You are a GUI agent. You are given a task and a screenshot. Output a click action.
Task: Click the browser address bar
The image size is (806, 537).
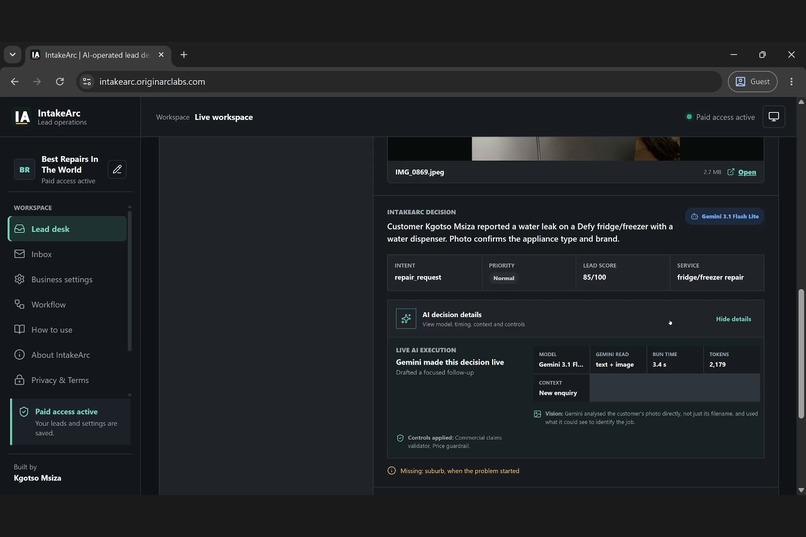pos(399,81)
